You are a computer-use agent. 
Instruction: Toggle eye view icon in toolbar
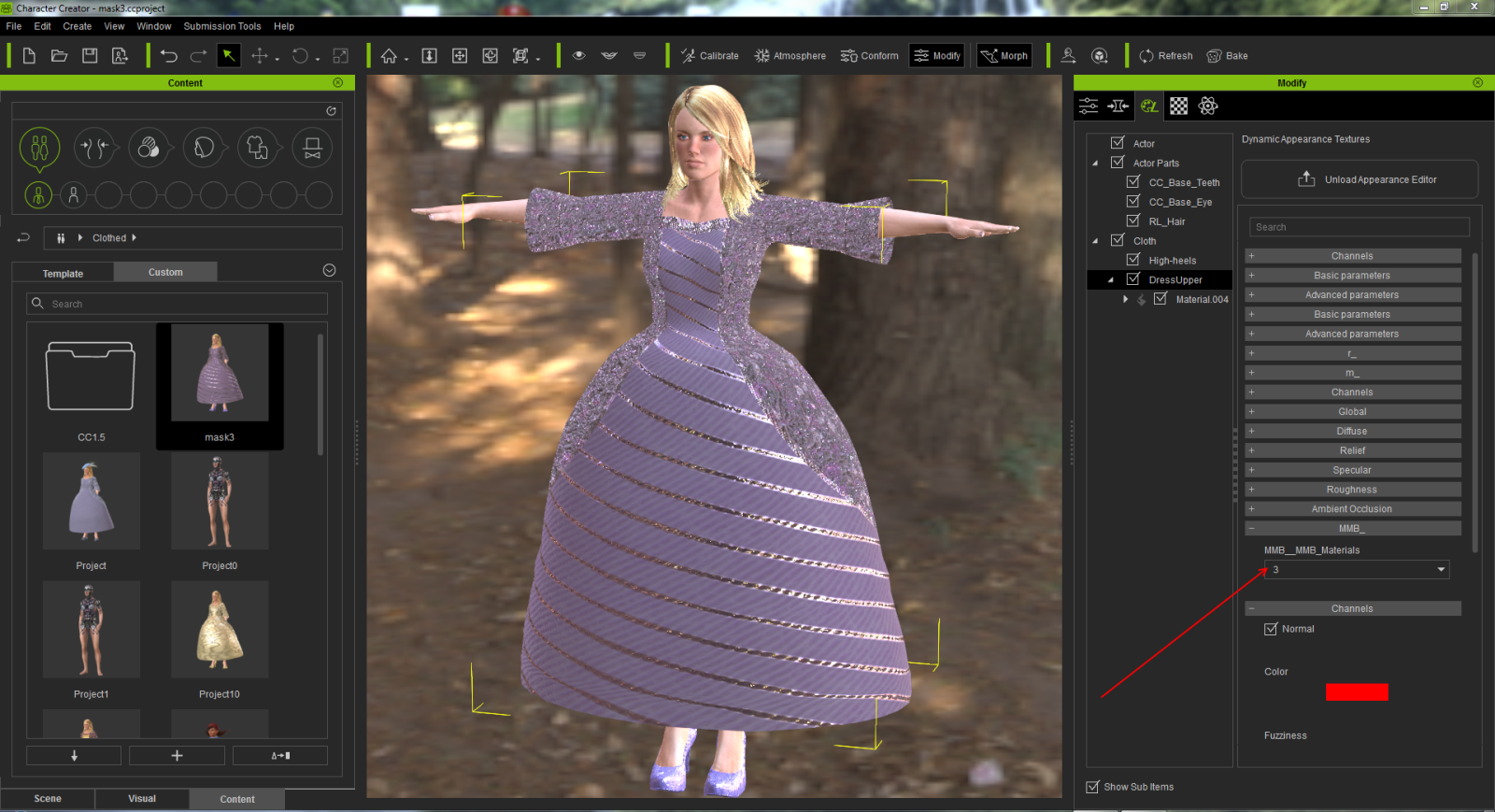click(x=579, y=56)
